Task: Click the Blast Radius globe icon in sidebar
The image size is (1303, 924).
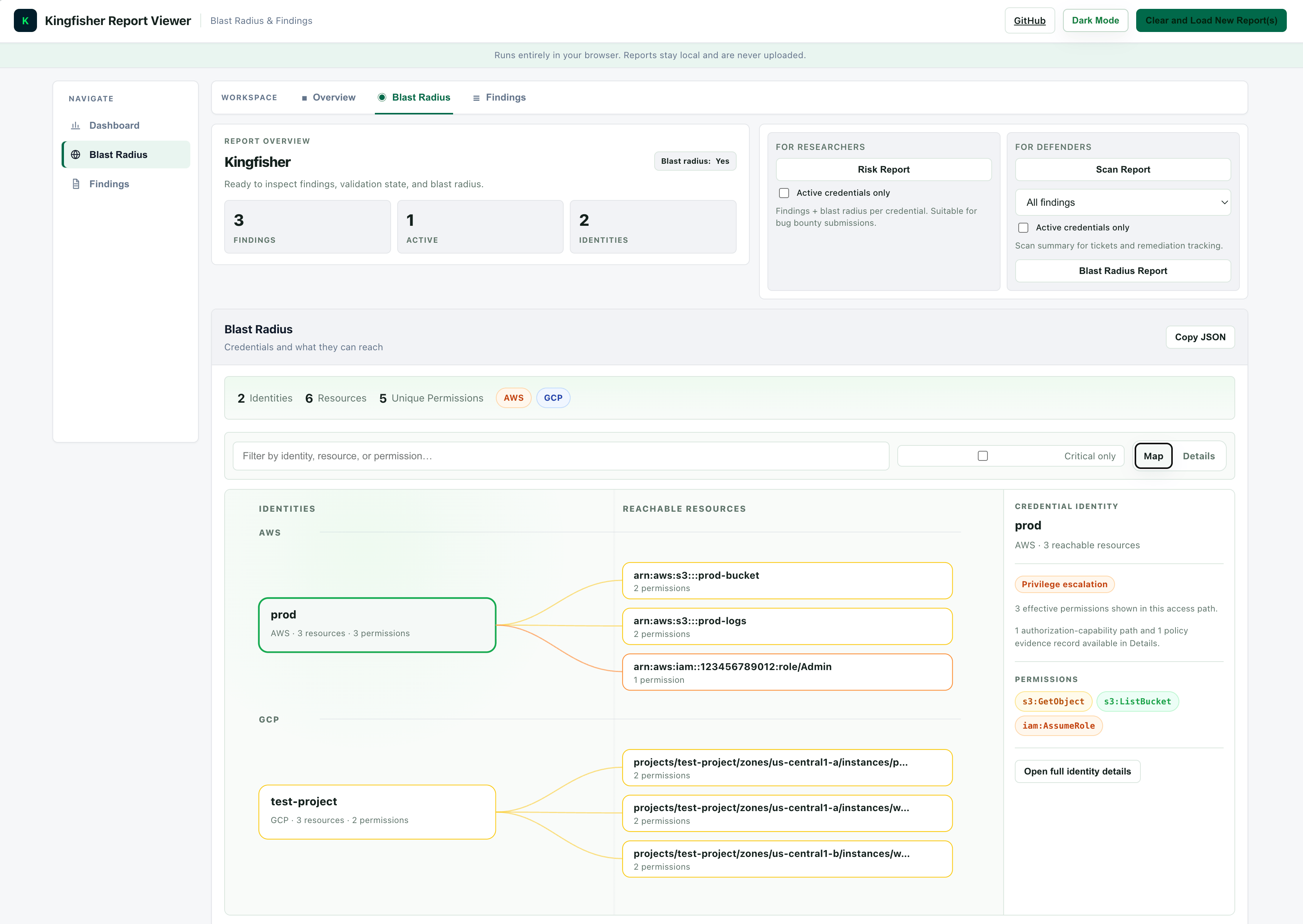Action: [x=75, y=155]
